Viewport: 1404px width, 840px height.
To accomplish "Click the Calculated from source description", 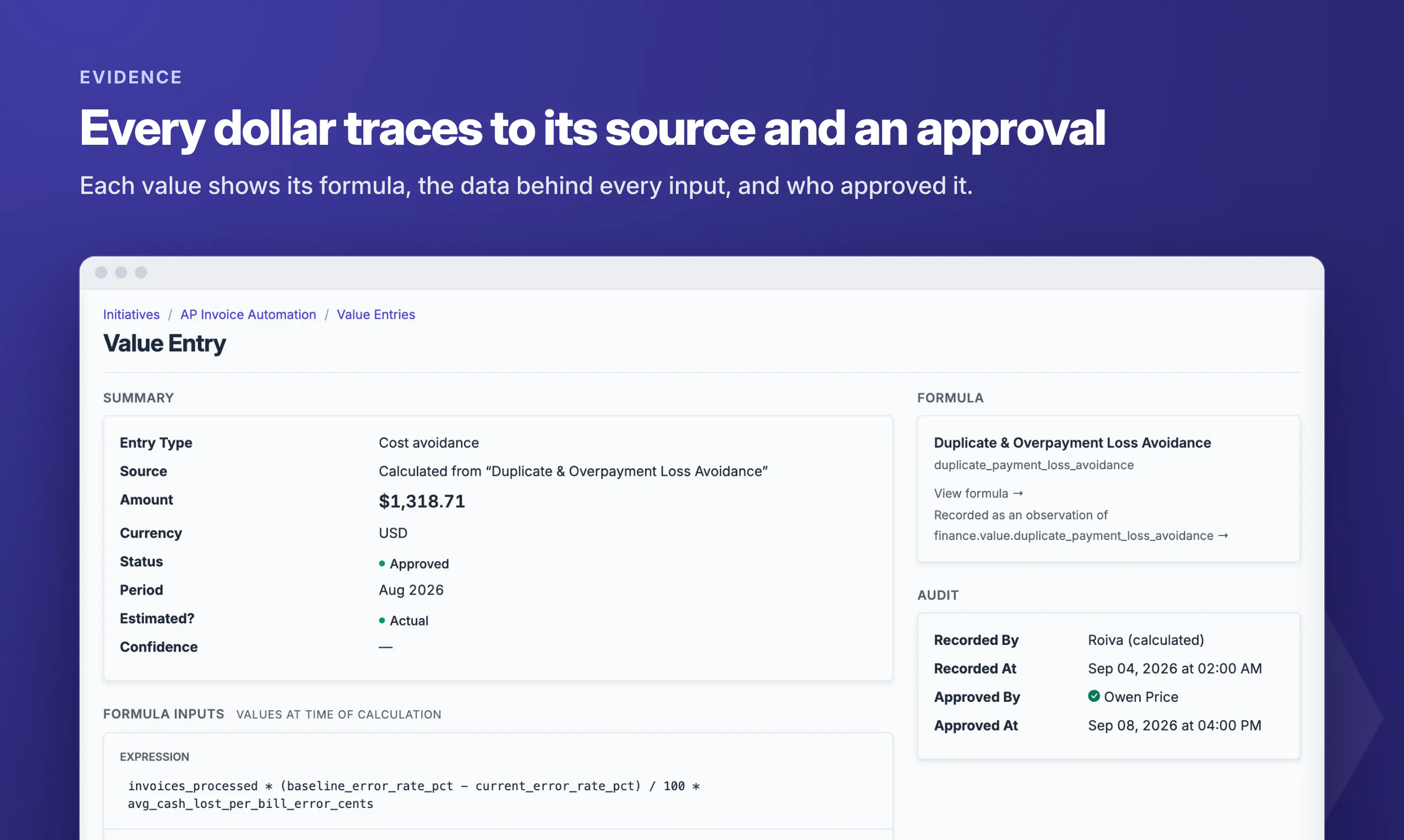I will [573, 471].
